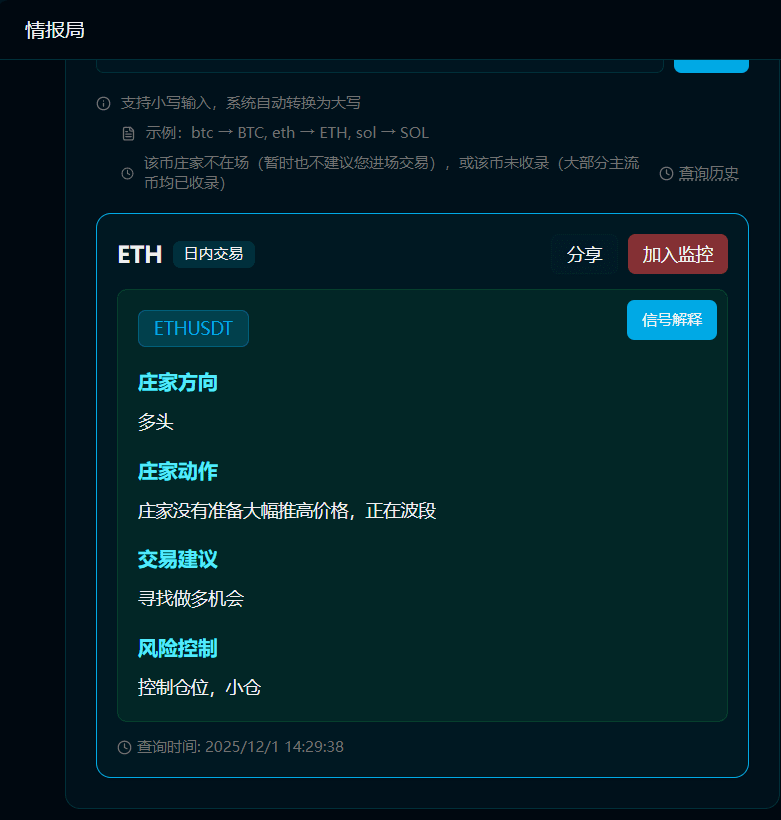Click the clock icon in 查询历史
The height and width of the screenshot is (820, 781).
coord(666,174)
